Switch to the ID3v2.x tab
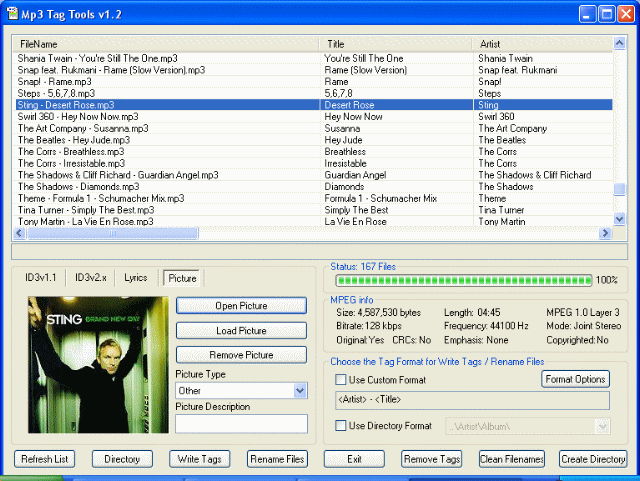The height and width of the screenshot is (481, 640). (x=90, y=278)
